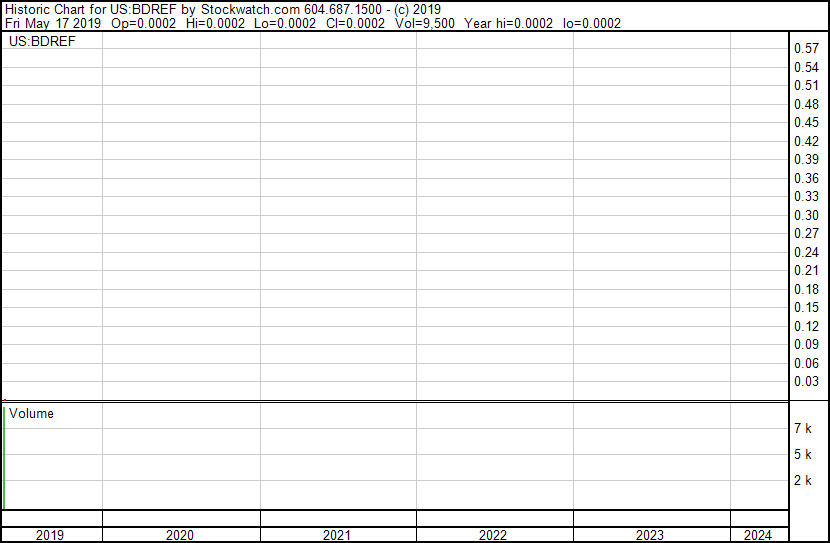Click the Vol=9,500 volume value
The width and height of the screenshot is (830, 543).
425,23
